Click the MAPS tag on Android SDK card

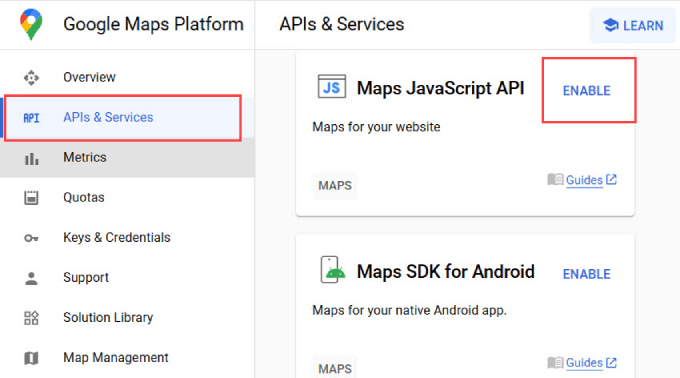[334, 368]
